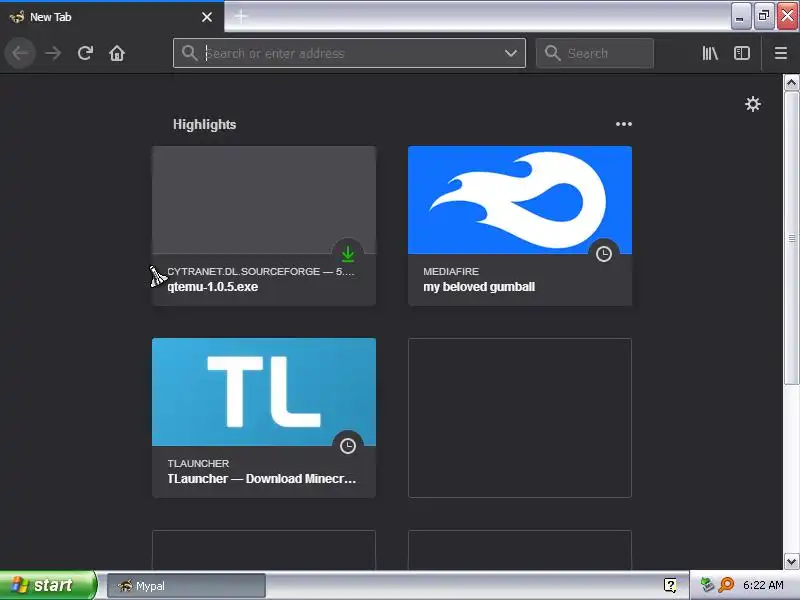This screenshot has height=600, width=800.
Task: Open 'TLauncher — Download Minecr…' title link
Action: [x=262, y=479]
